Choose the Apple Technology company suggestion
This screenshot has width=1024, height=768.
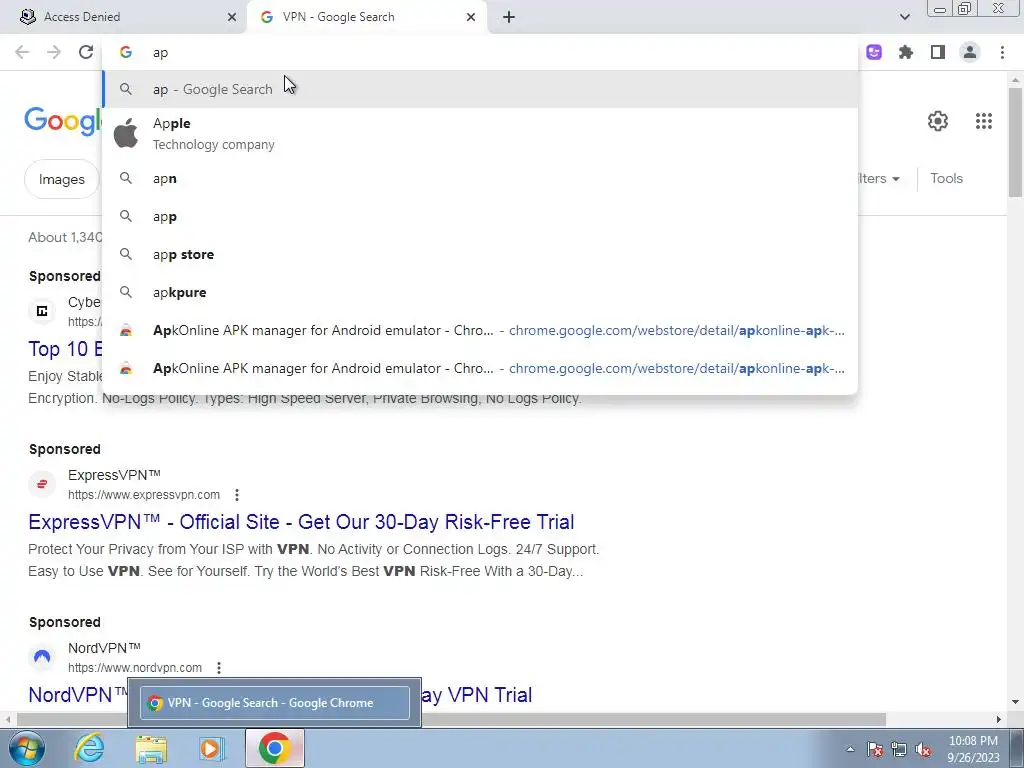tap(480, 133)
